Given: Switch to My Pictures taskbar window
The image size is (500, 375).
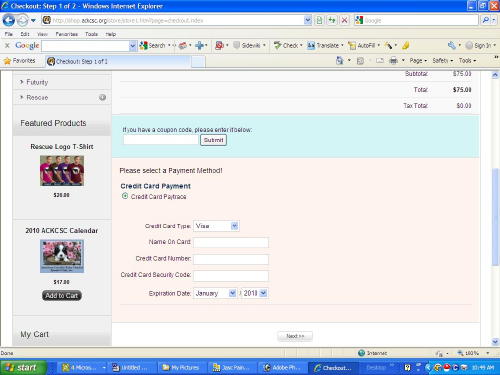Looking at the screenshot, I should coord(182,367).
